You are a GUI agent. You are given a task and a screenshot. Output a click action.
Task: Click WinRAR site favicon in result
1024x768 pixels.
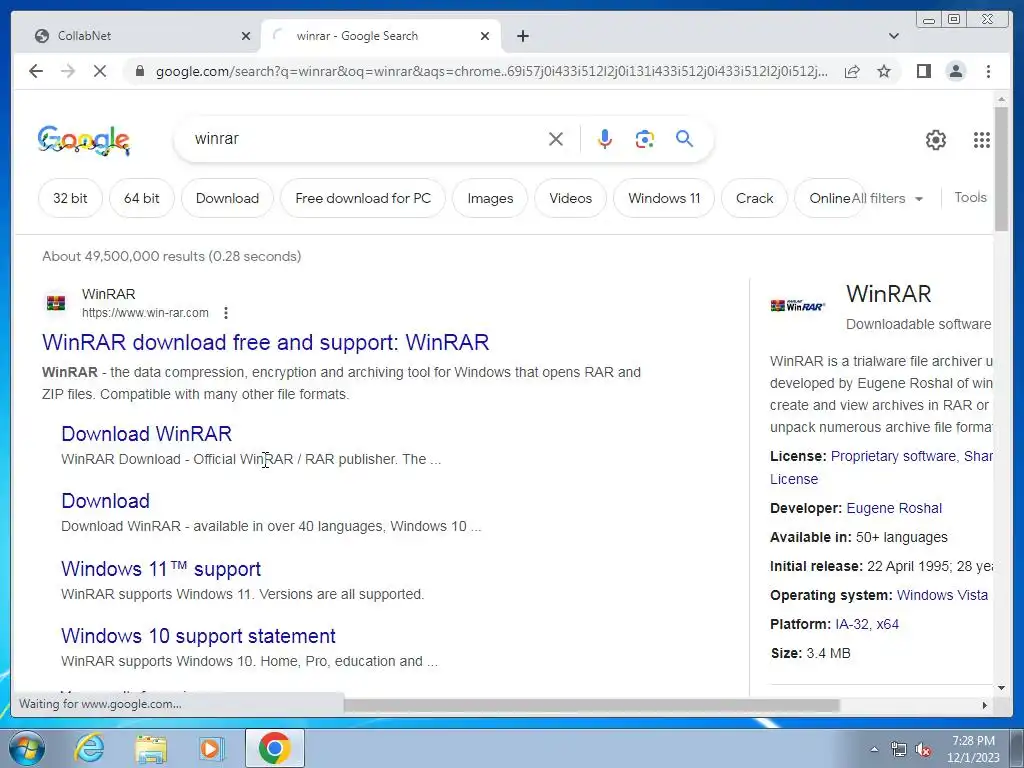[x=56, y=303]
